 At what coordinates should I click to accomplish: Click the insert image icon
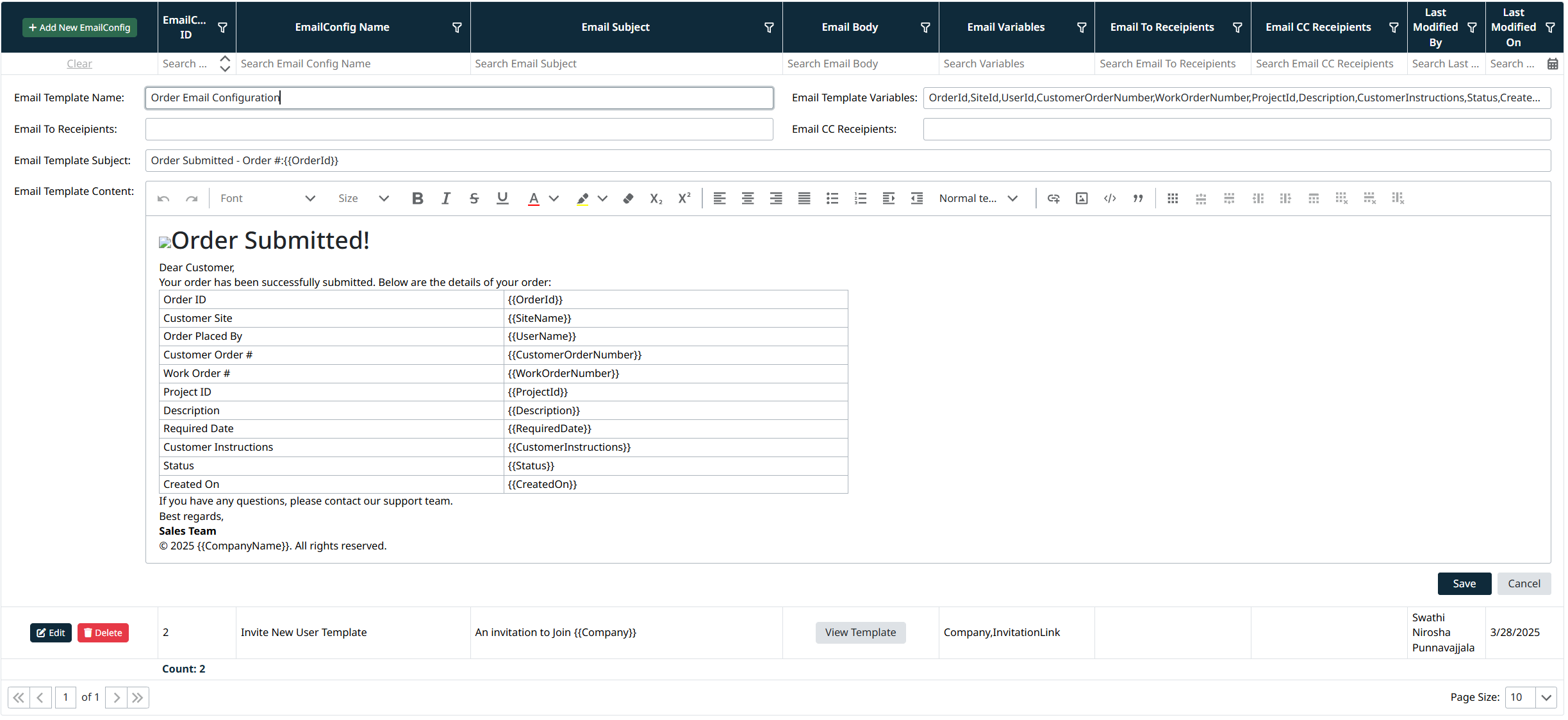click(x=1082, y=199)
